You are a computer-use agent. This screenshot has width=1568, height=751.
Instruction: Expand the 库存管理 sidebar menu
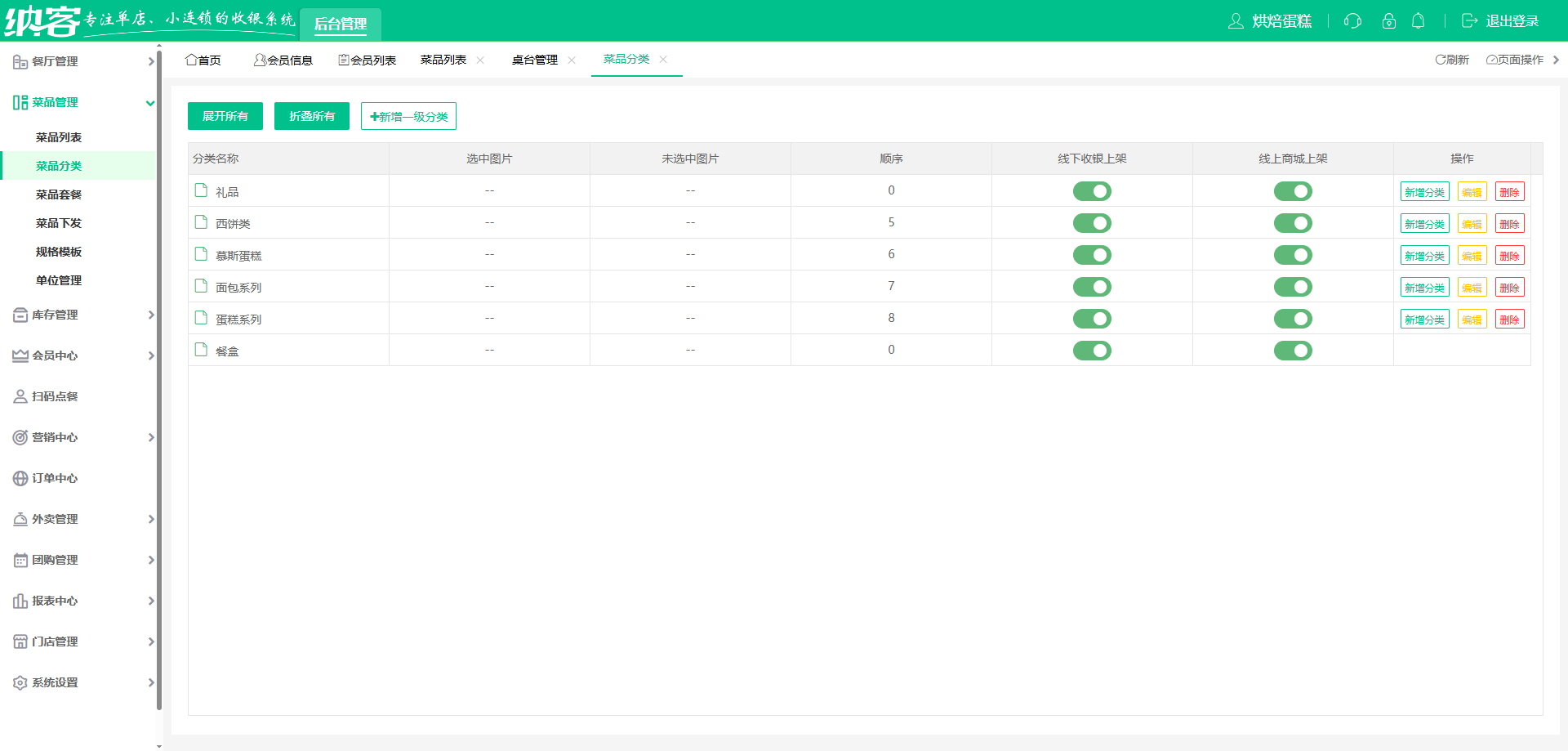(82, 315)
